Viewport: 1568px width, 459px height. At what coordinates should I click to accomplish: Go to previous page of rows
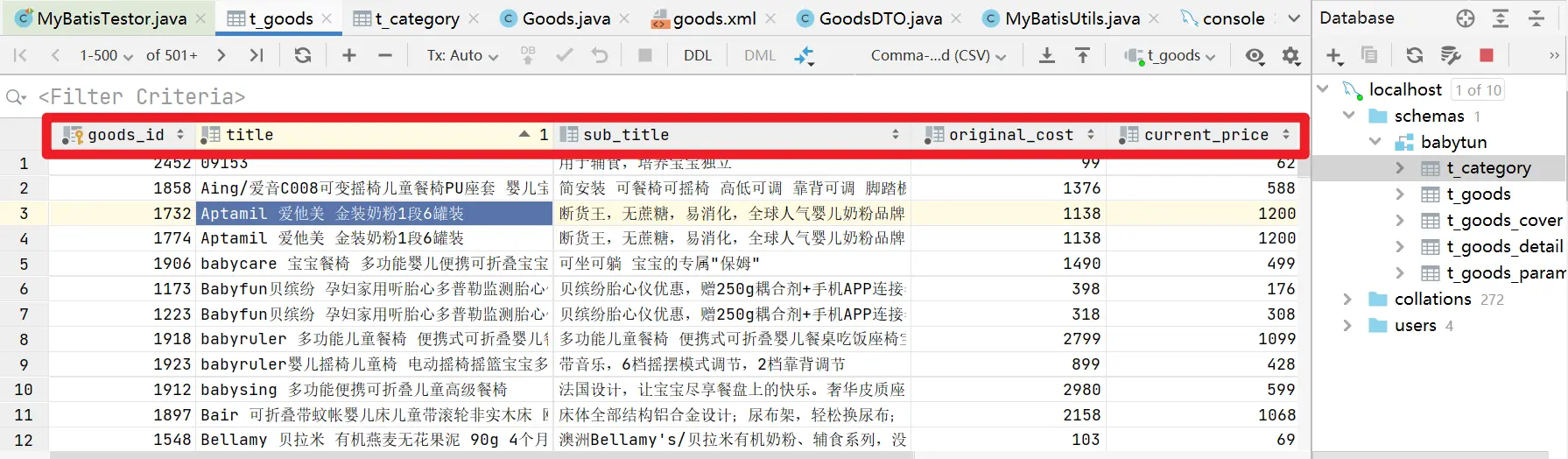[x=55, y=55]
